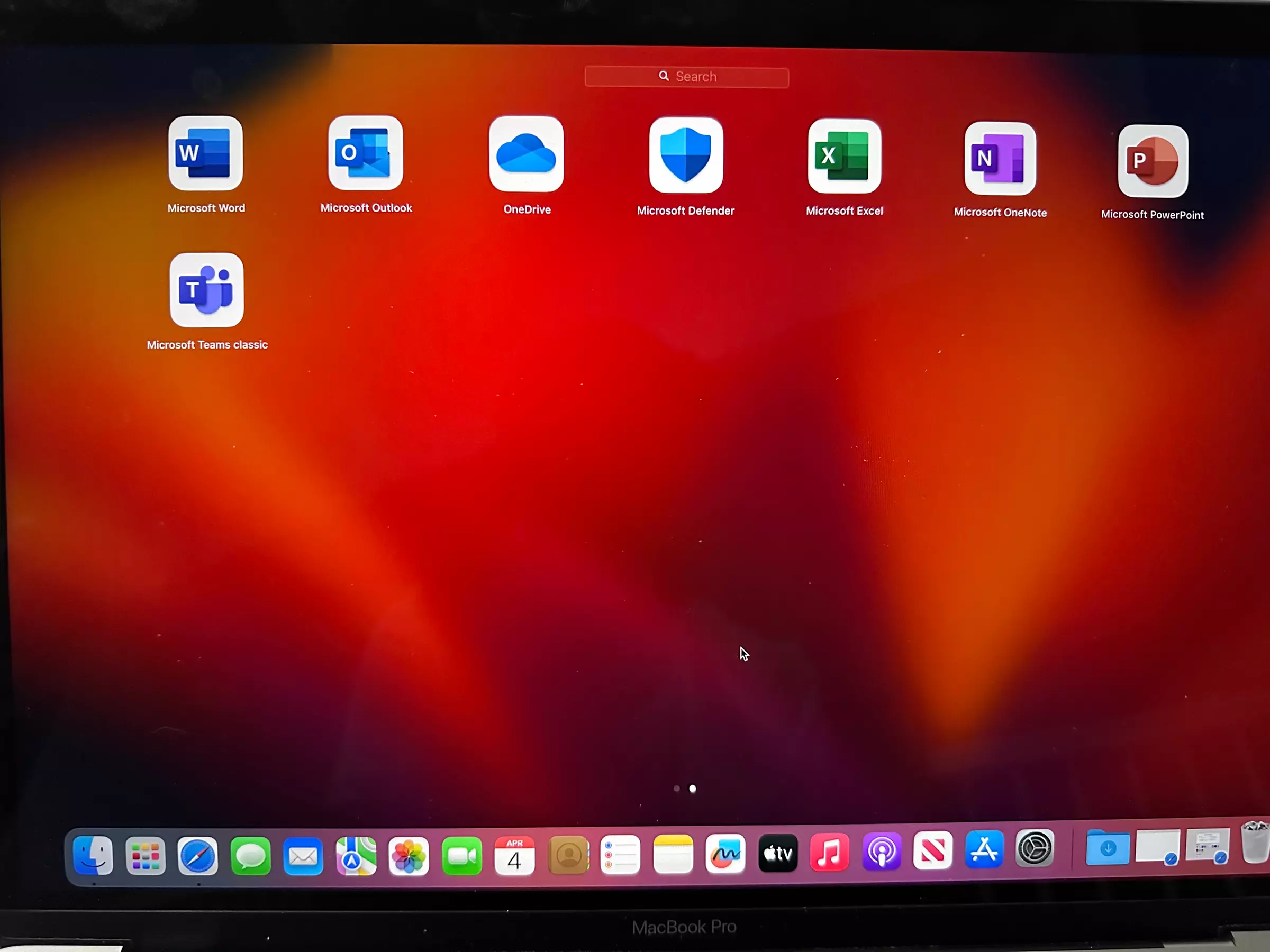Launch the App Store from the Dock
Viewport: 1270px width, 952px height.
click(x=984, y=849)
